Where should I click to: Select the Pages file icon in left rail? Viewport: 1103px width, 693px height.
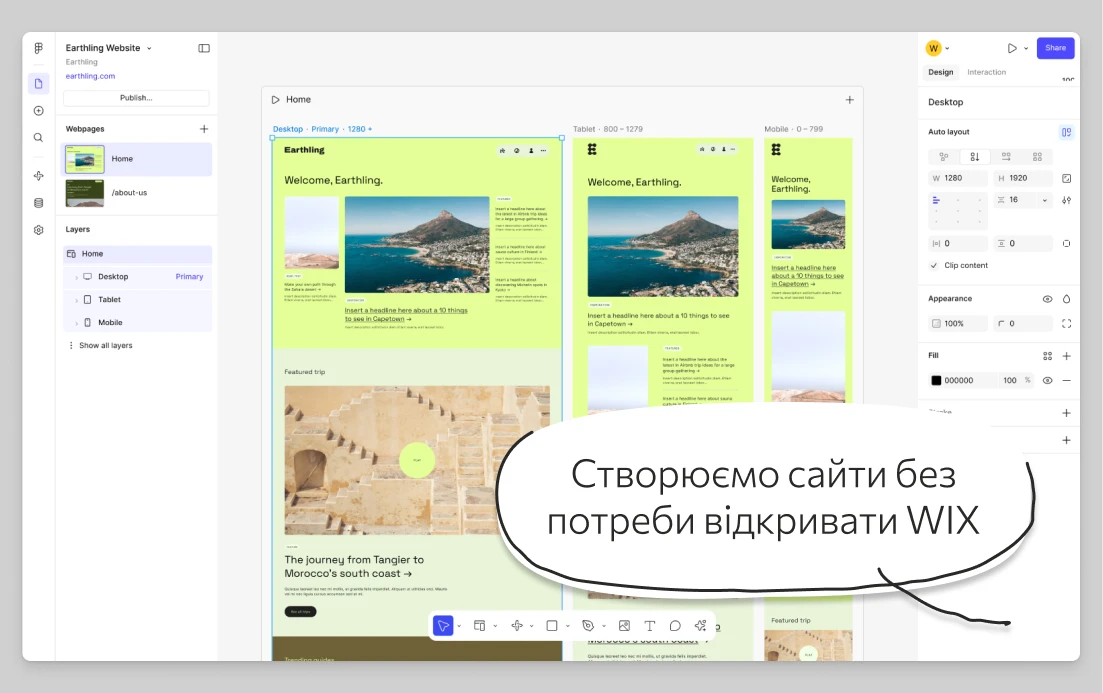coord(39,84)
